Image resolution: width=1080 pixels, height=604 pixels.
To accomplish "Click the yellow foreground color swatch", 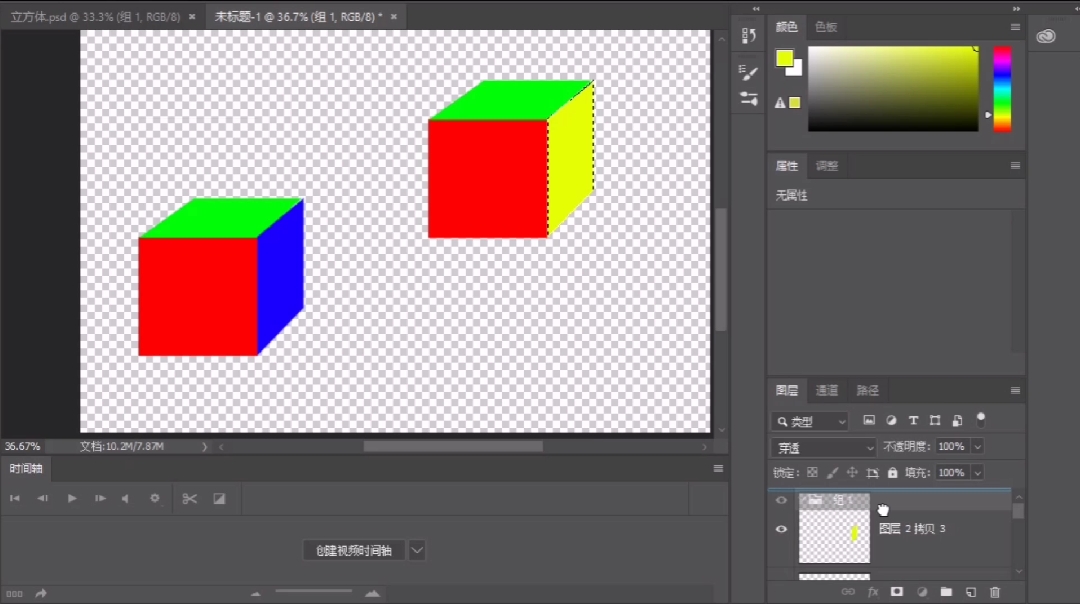I will pyautogui.click(x=784, y=59).
